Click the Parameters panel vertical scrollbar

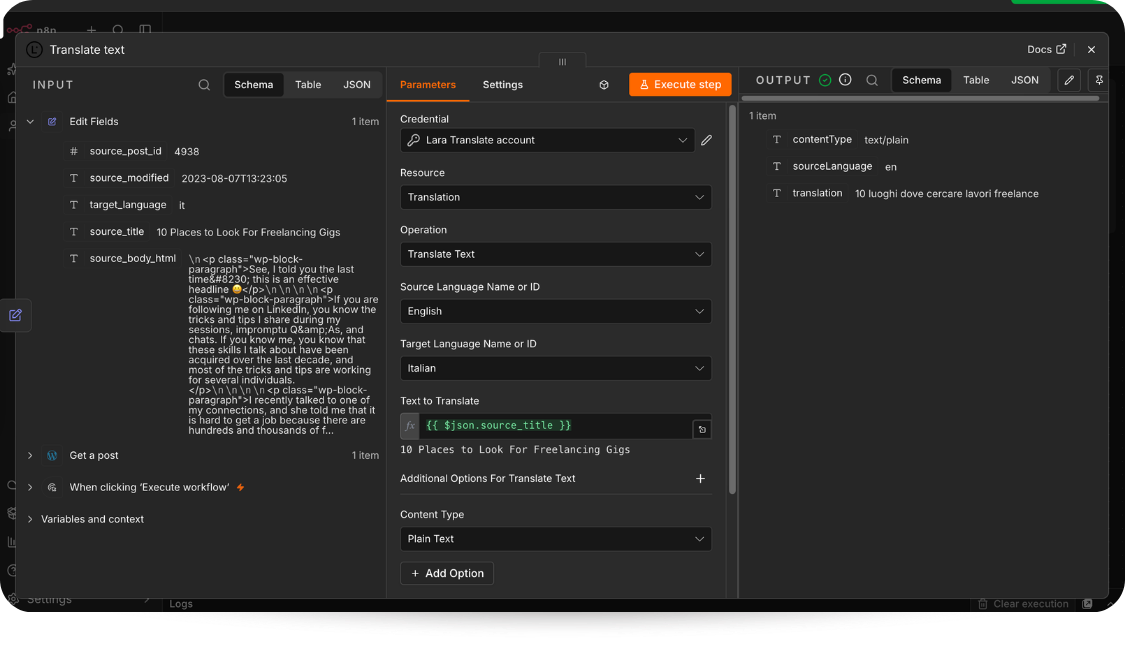pyautogui.click(x=732, y=300)
